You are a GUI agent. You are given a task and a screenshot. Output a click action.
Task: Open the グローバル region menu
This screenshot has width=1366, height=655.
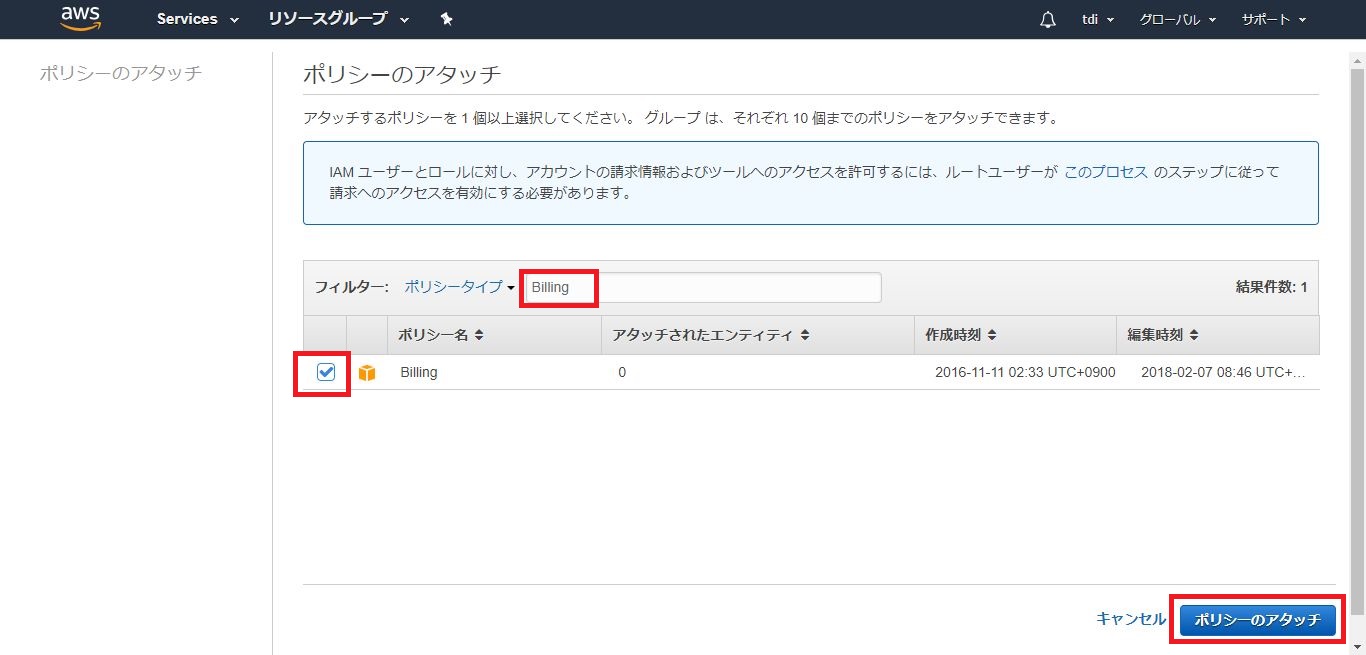pyautogui.click(x=1177, y=19)
